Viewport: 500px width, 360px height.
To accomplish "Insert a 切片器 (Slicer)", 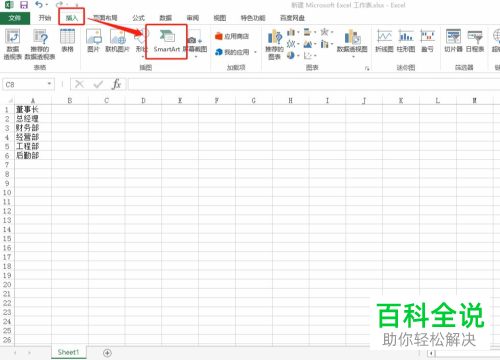I will 453,41.
